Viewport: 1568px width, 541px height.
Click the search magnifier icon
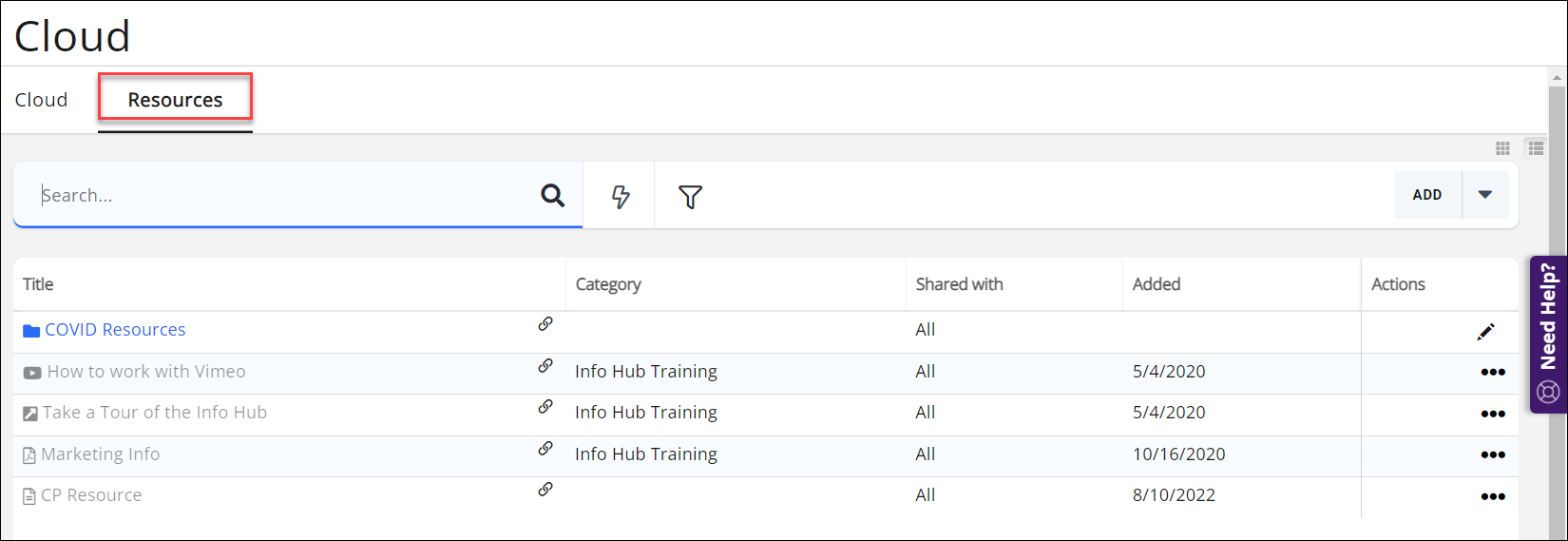tap(552, 196)
